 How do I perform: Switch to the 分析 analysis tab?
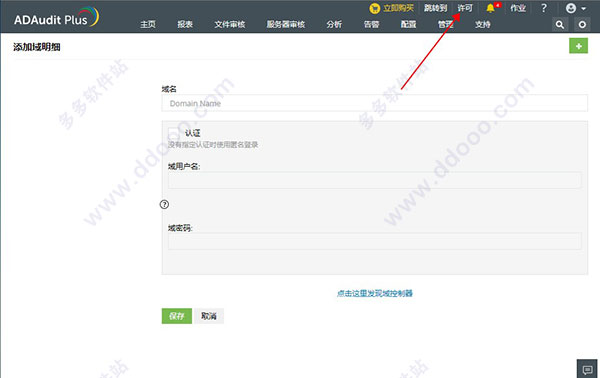pos(334,24)
